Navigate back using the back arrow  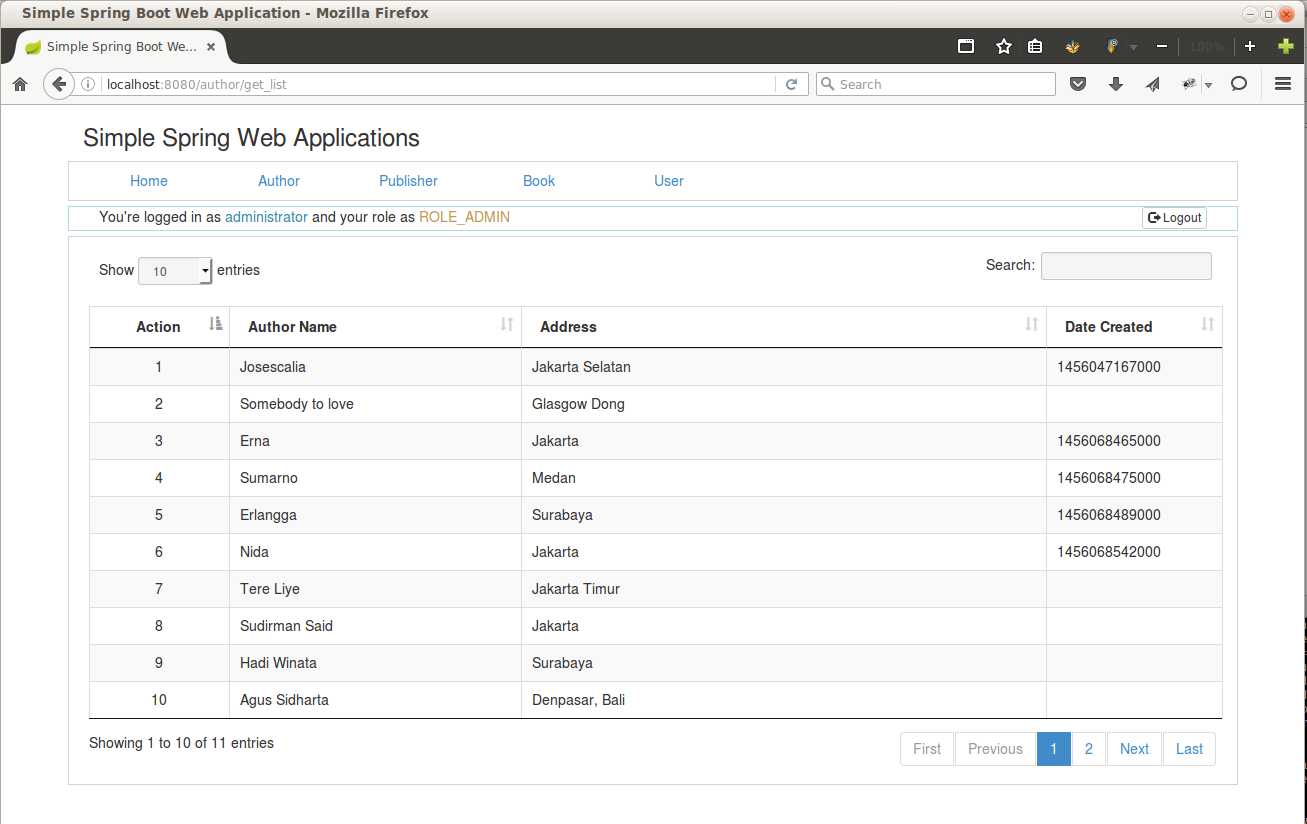coord(58,84)
